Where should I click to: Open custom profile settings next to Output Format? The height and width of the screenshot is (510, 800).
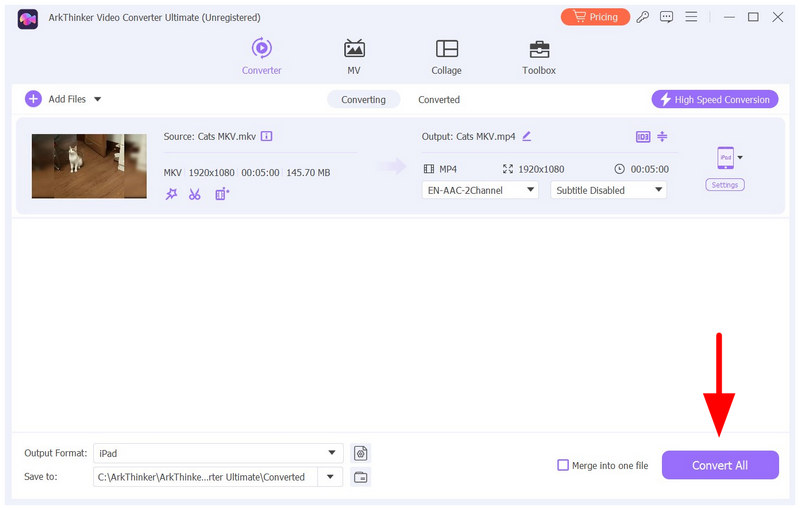click(x=361, y=453)
